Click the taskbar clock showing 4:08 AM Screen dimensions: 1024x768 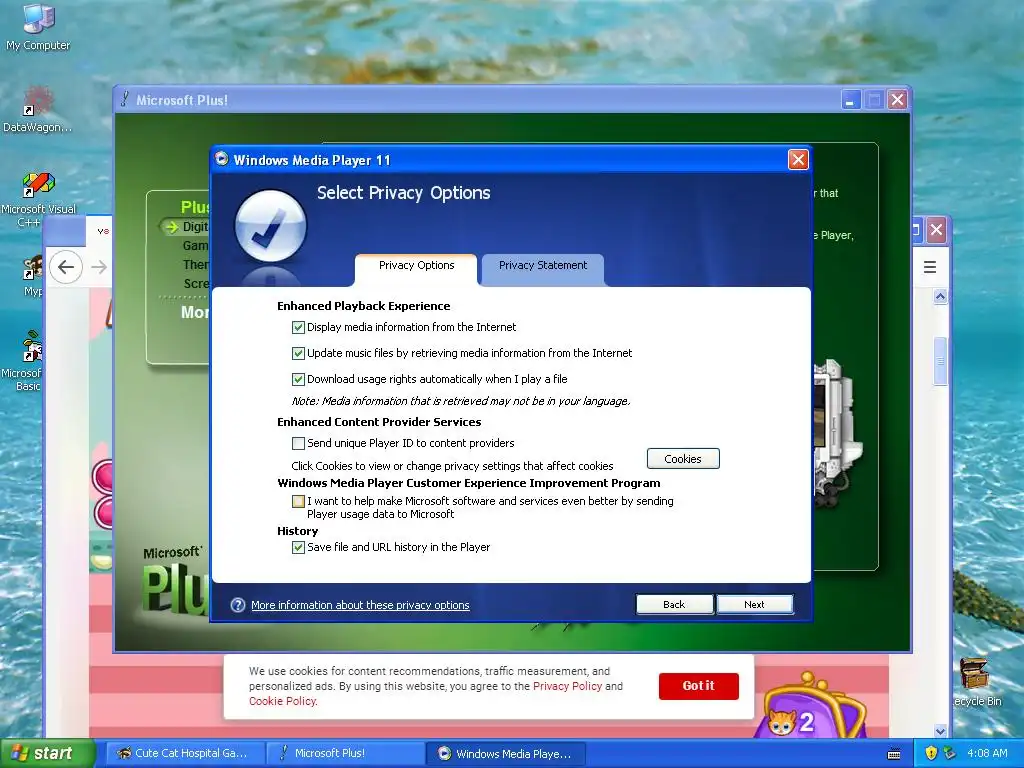click(x=987, y=753)
